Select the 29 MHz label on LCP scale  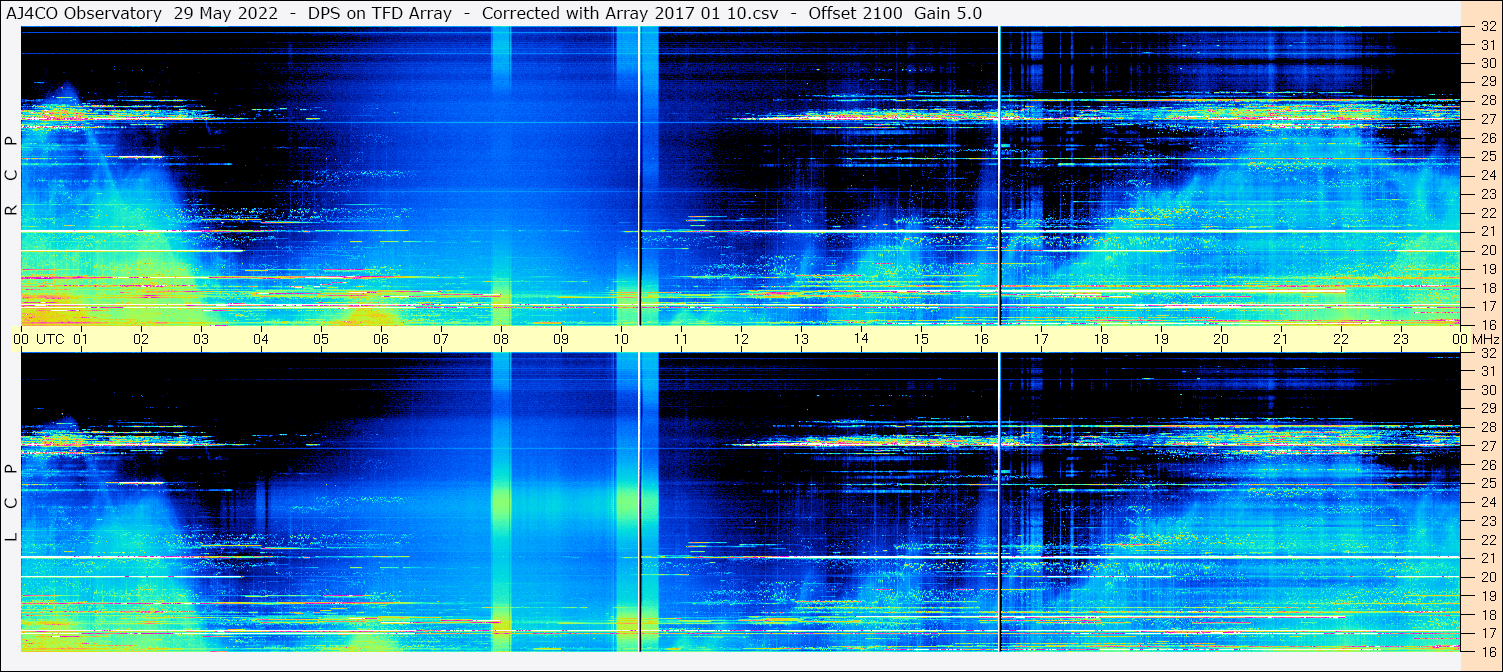point(1487,408)
